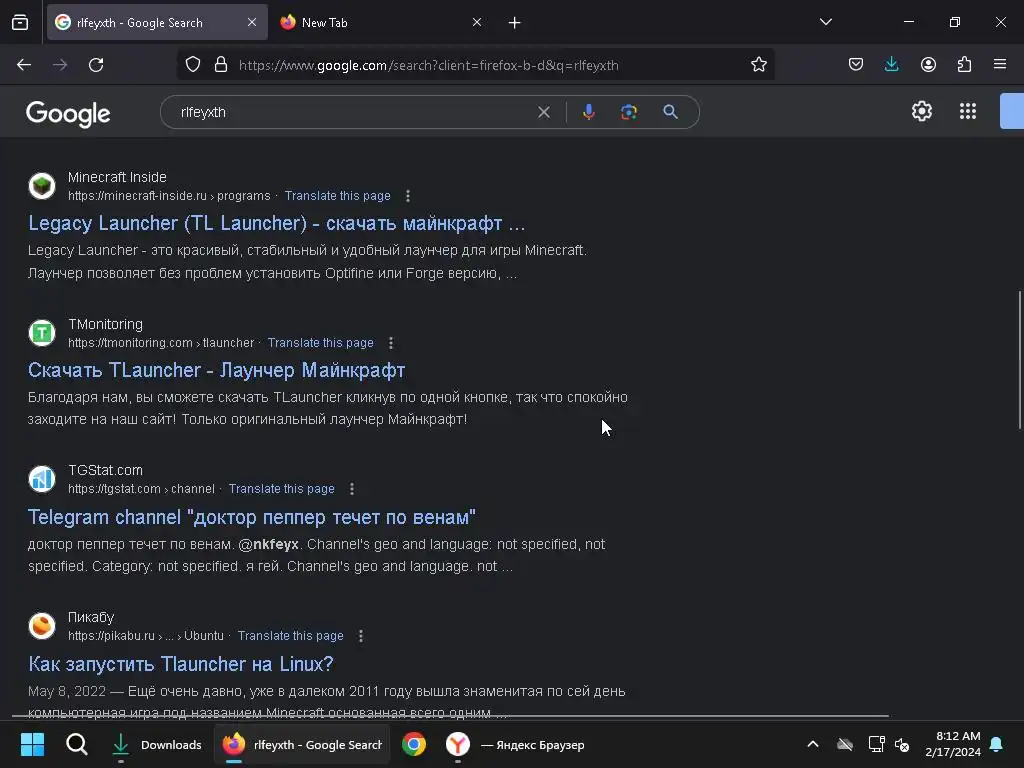Click the vertical page scrollbar
Screen dimensions: 1024x768
1019,360
